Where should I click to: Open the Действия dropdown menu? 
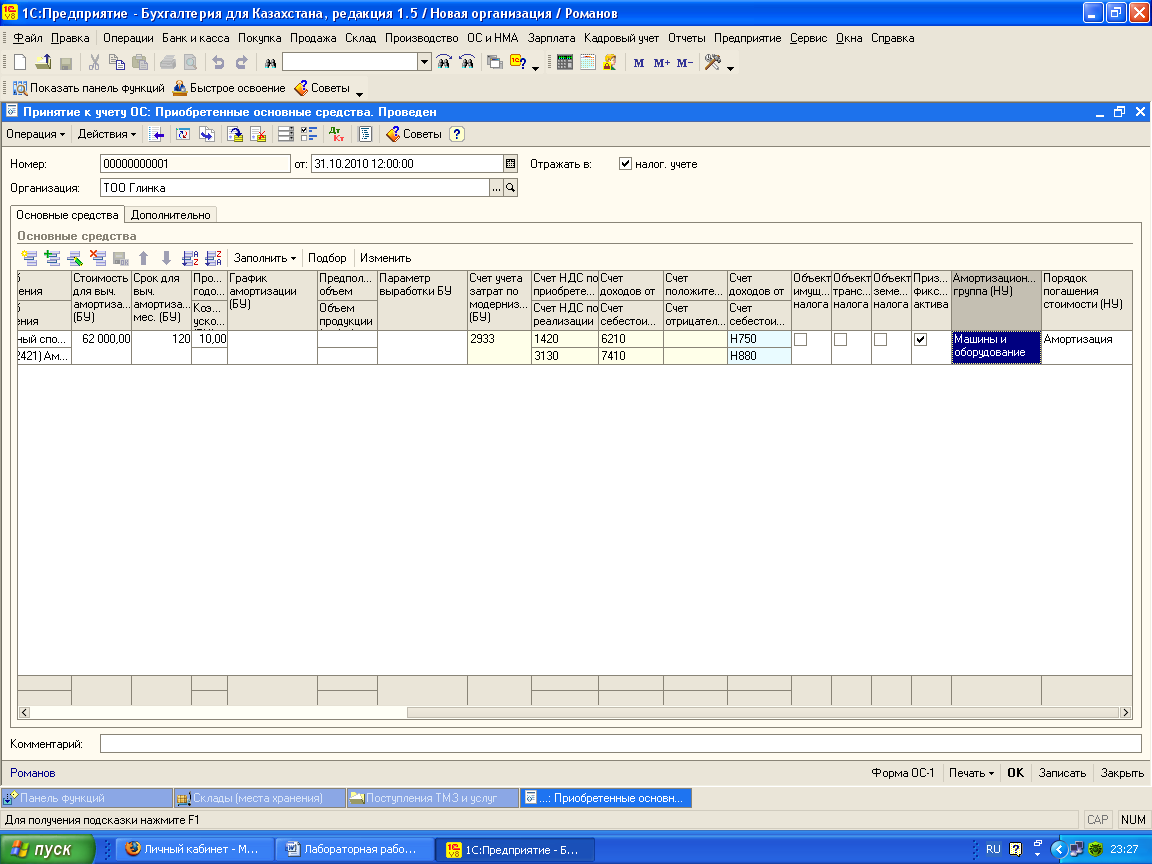point(107,134)
